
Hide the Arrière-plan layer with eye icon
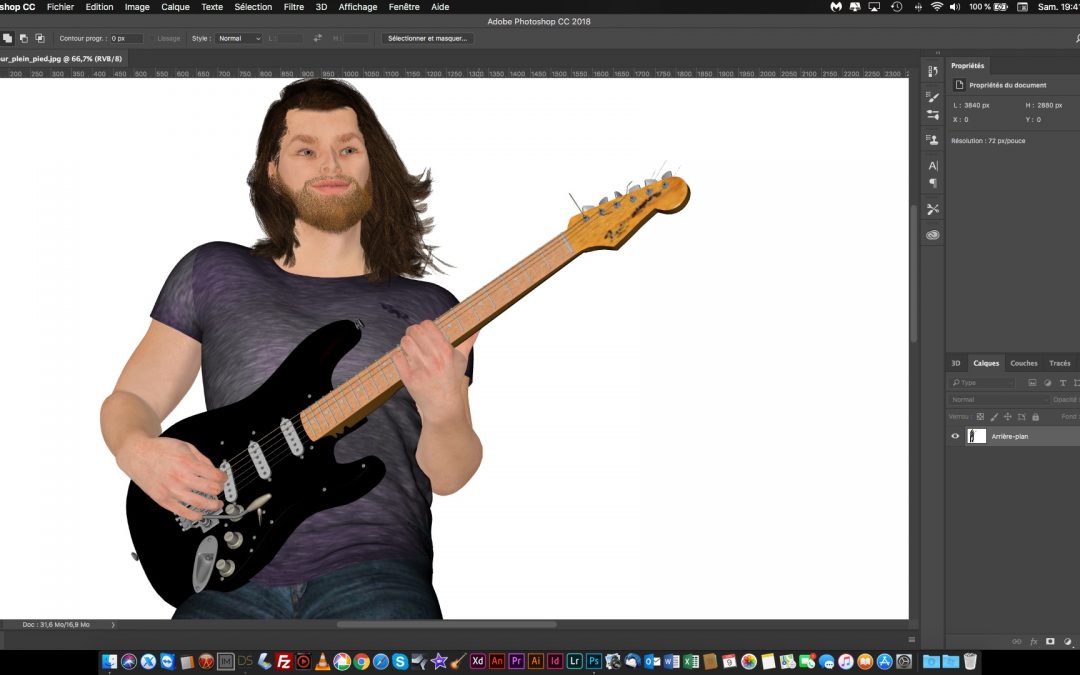955,436
